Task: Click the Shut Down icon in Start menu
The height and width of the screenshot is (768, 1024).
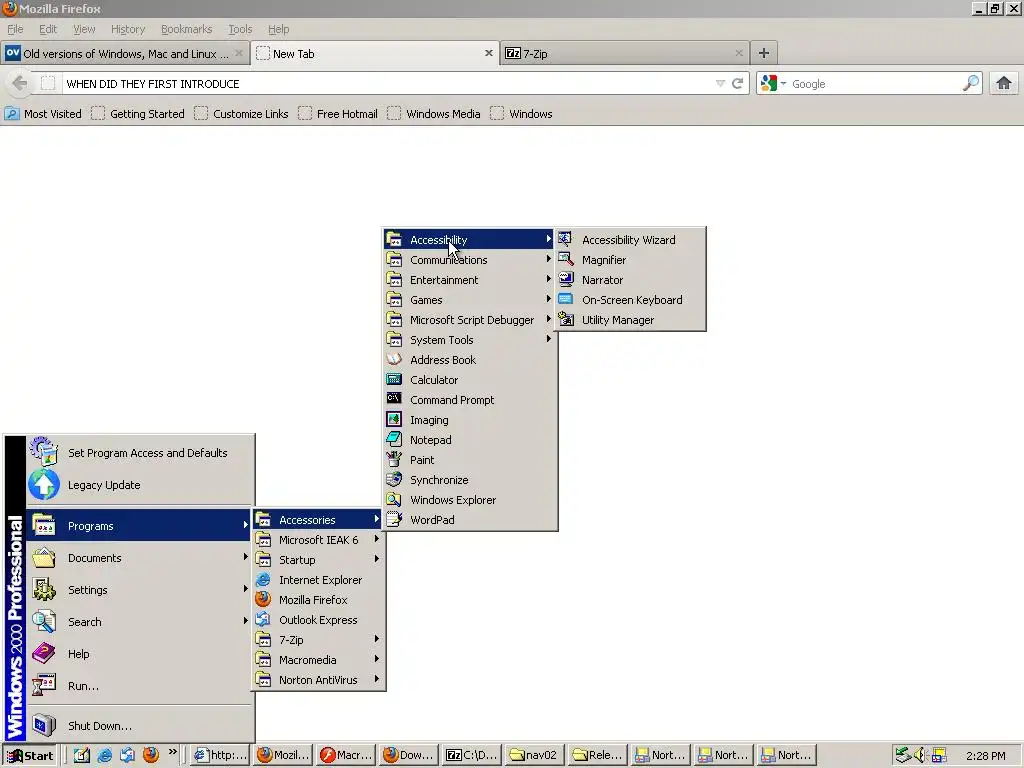Action: click(44, 726)
